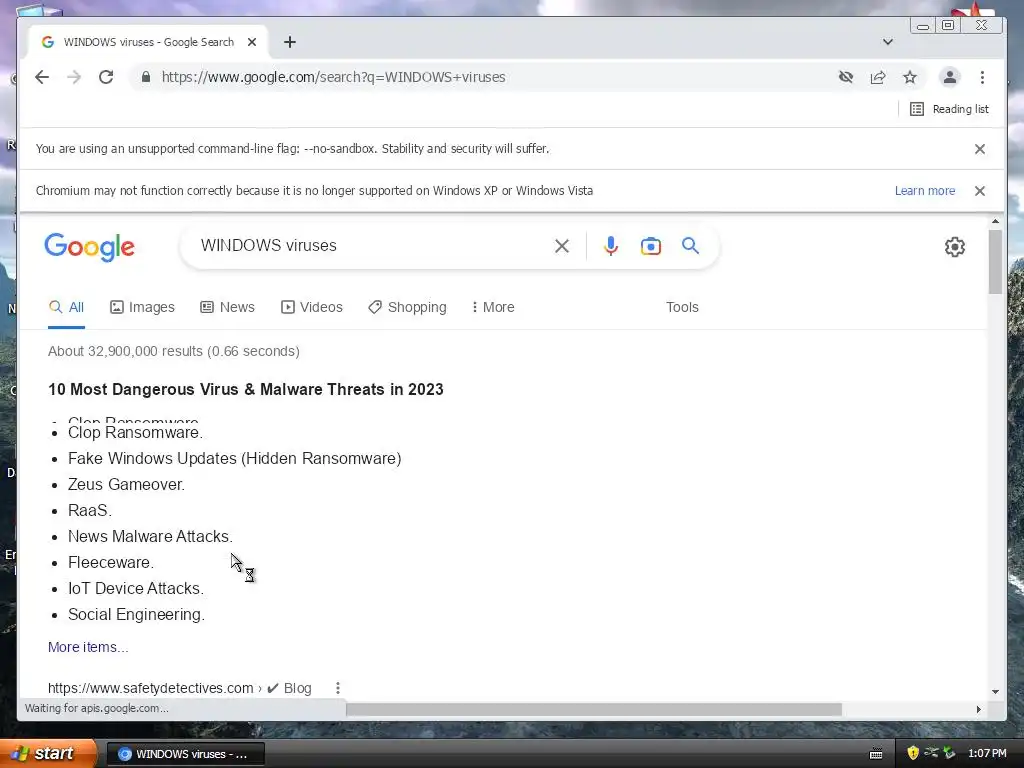Click the on-screen keyboard tray icon

tap(876, 754)
